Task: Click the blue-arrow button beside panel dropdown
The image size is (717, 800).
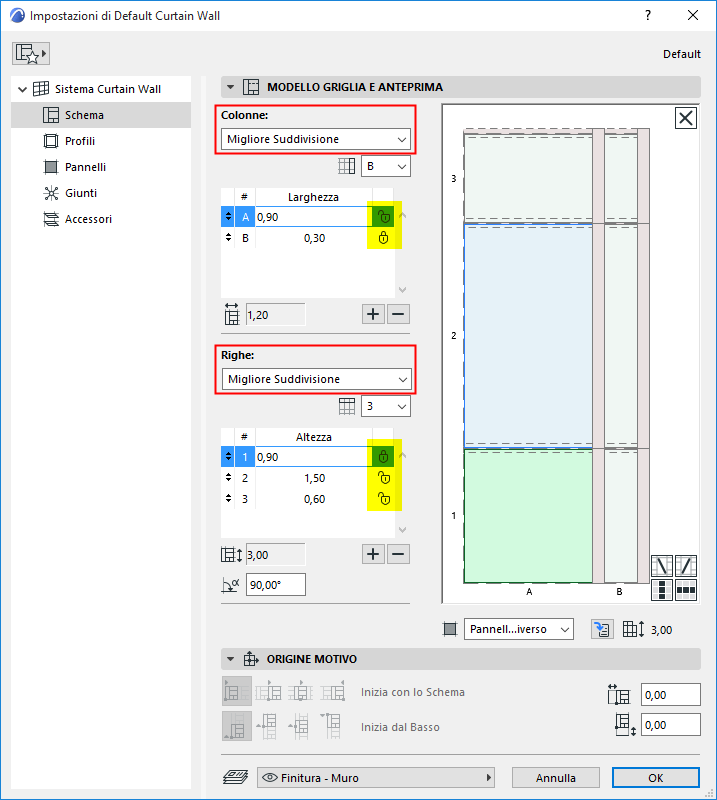Action: click(602, 629)
